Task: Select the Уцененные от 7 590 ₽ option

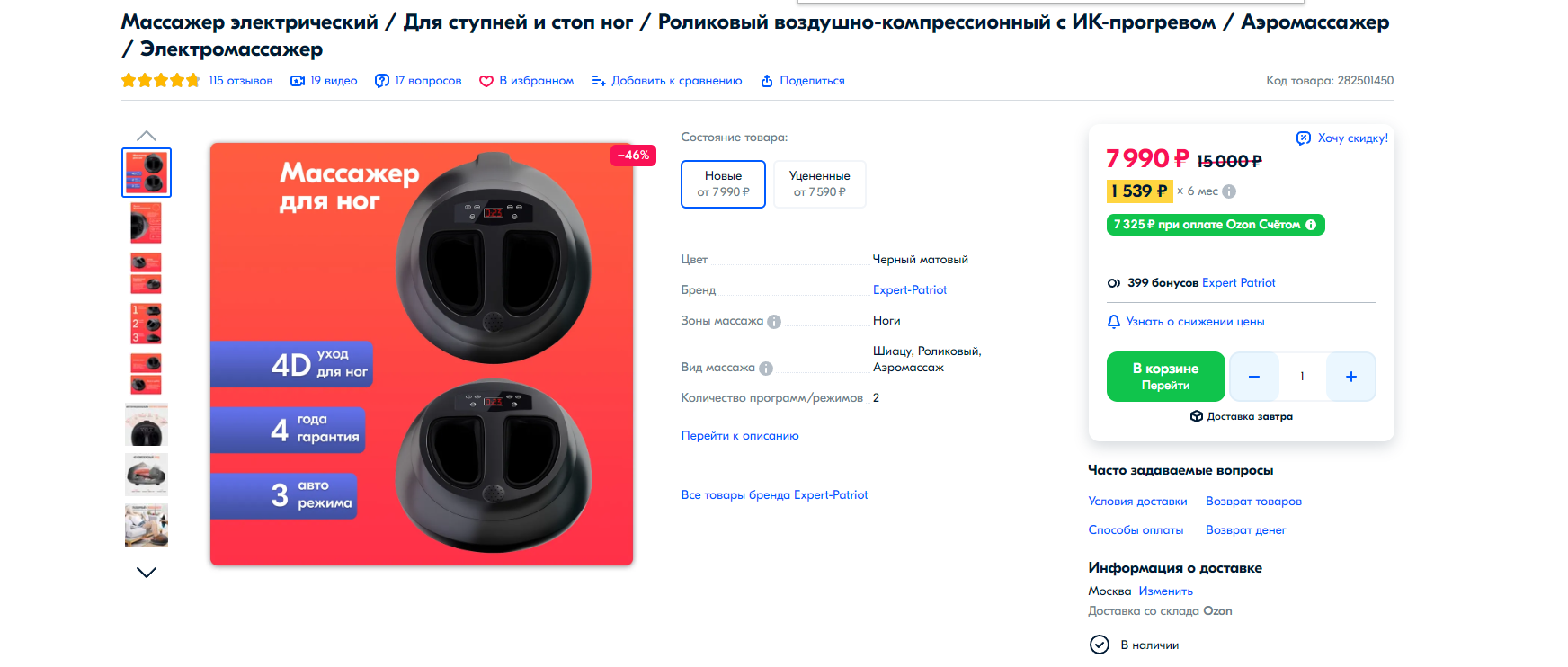Action: 819,184
